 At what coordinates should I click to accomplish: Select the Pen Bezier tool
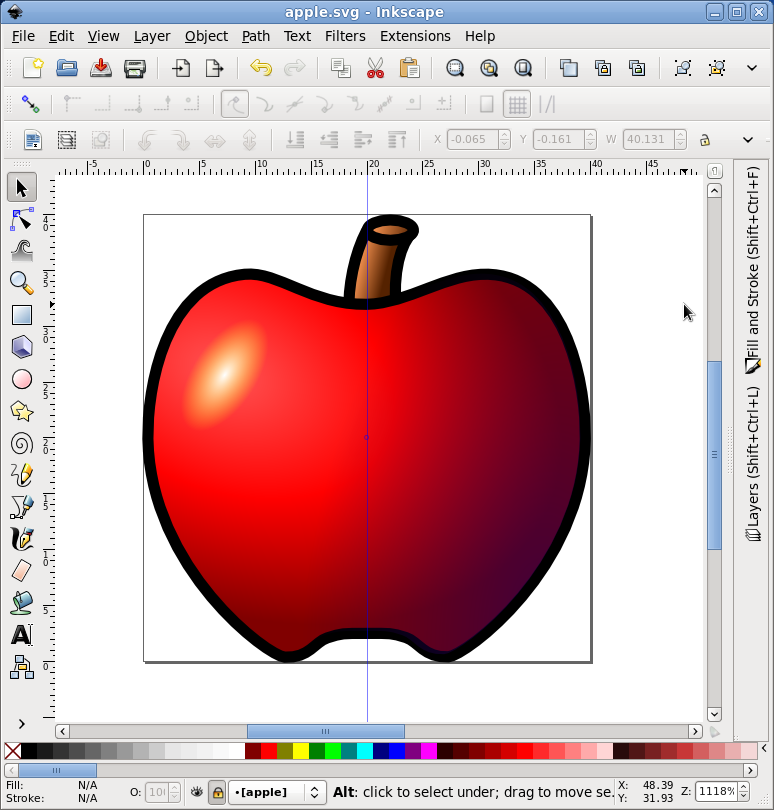click(21, 507)
